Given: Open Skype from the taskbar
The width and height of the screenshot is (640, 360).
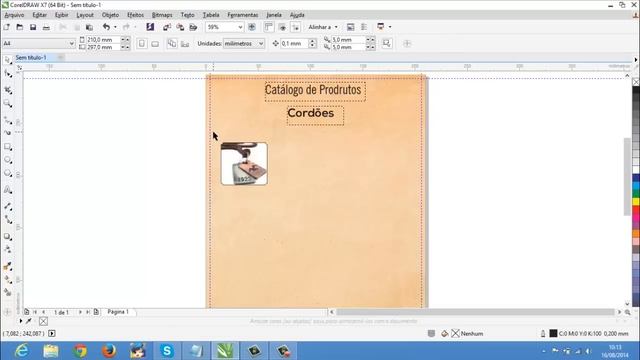Looking at the screenshot, I should click(x=167, y=351).
